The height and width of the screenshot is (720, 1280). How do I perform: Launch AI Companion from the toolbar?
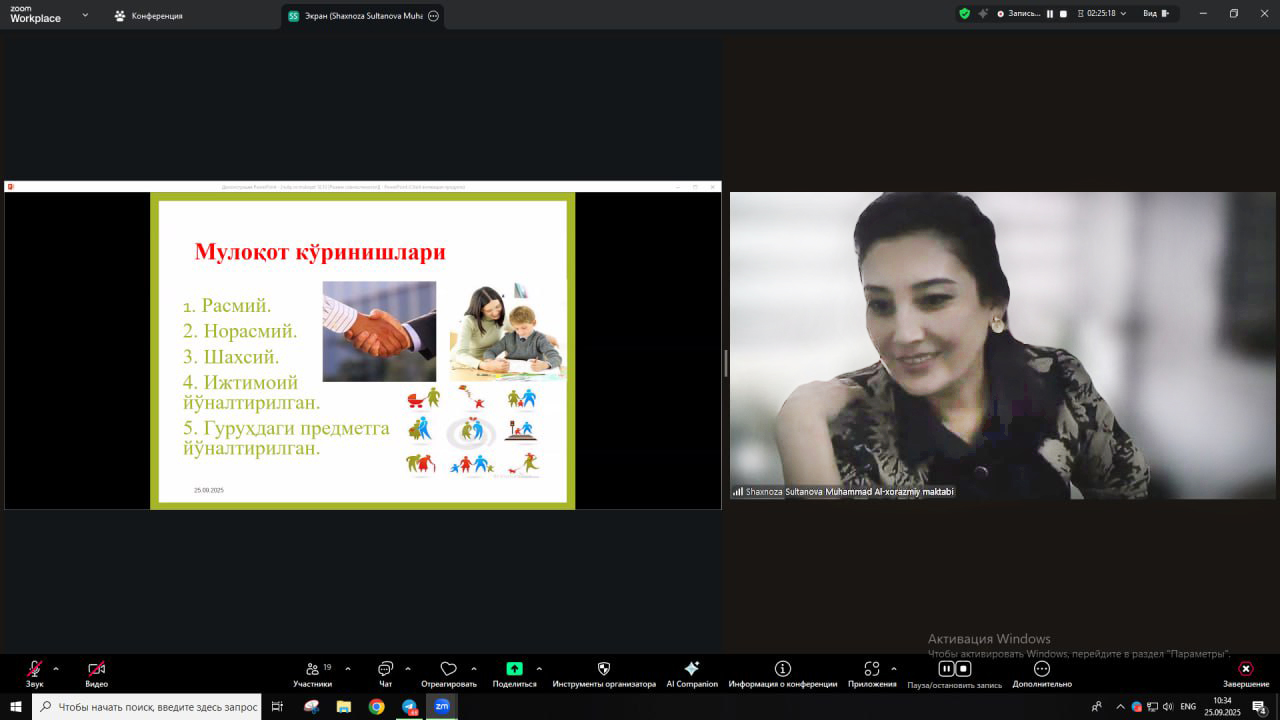691,670
